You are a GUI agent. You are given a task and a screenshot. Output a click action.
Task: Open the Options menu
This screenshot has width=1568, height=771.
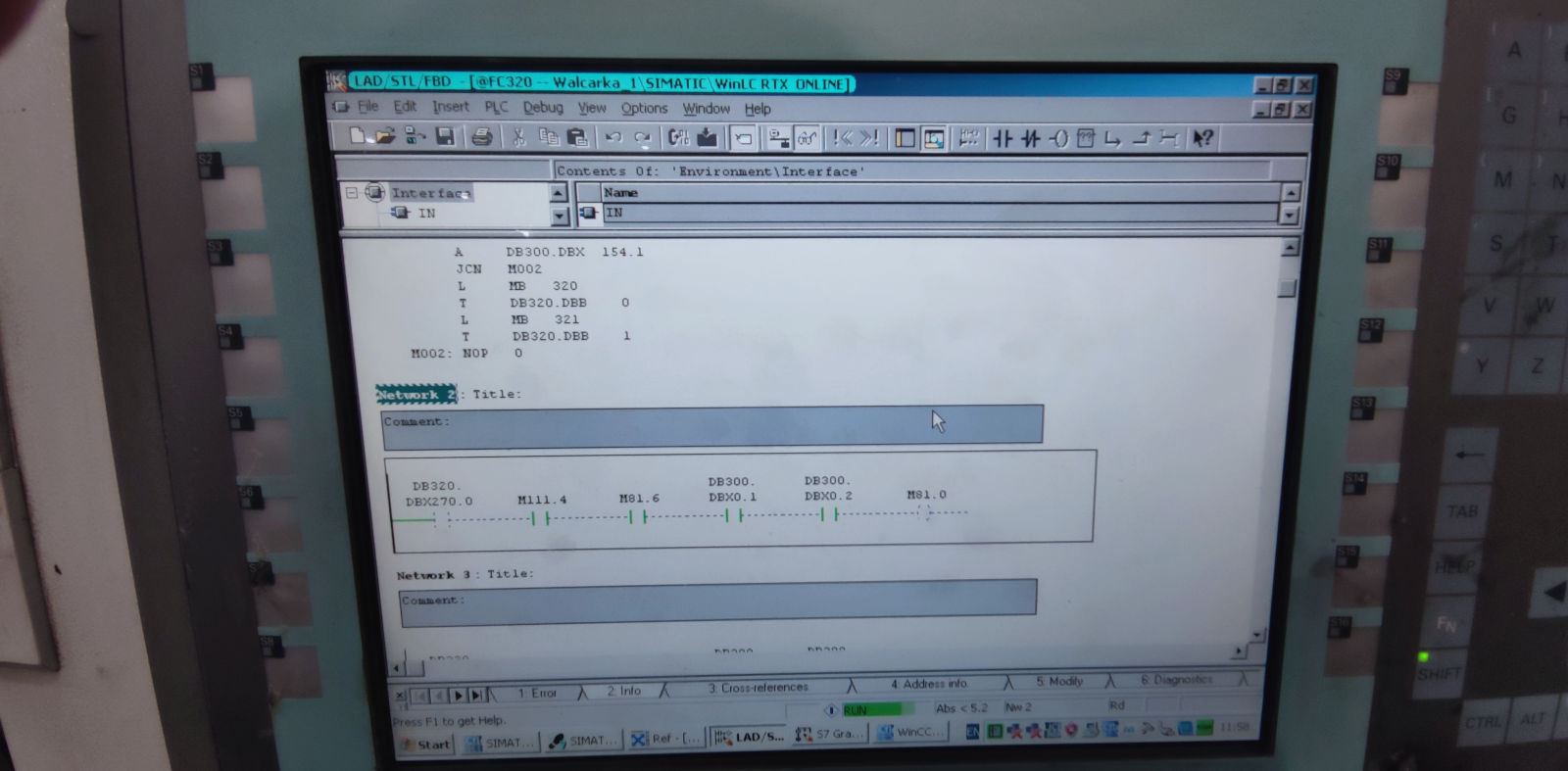(x=644, y=108)
